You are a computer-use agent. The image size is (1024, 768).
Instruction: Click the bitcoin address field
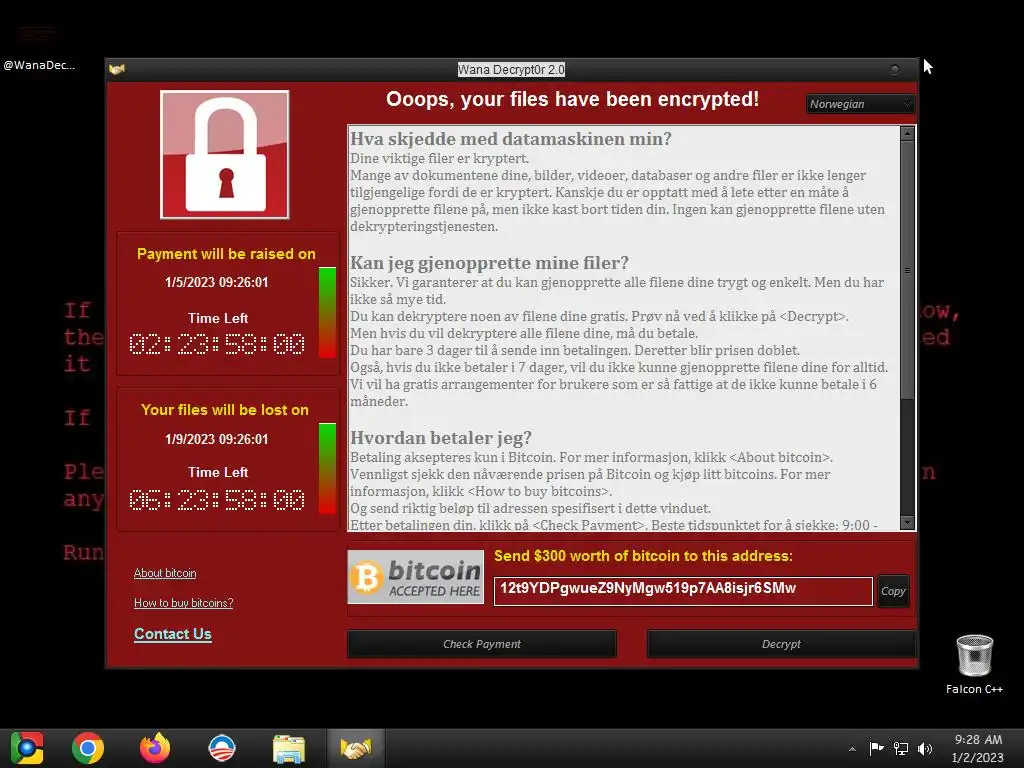click(683, 591)
